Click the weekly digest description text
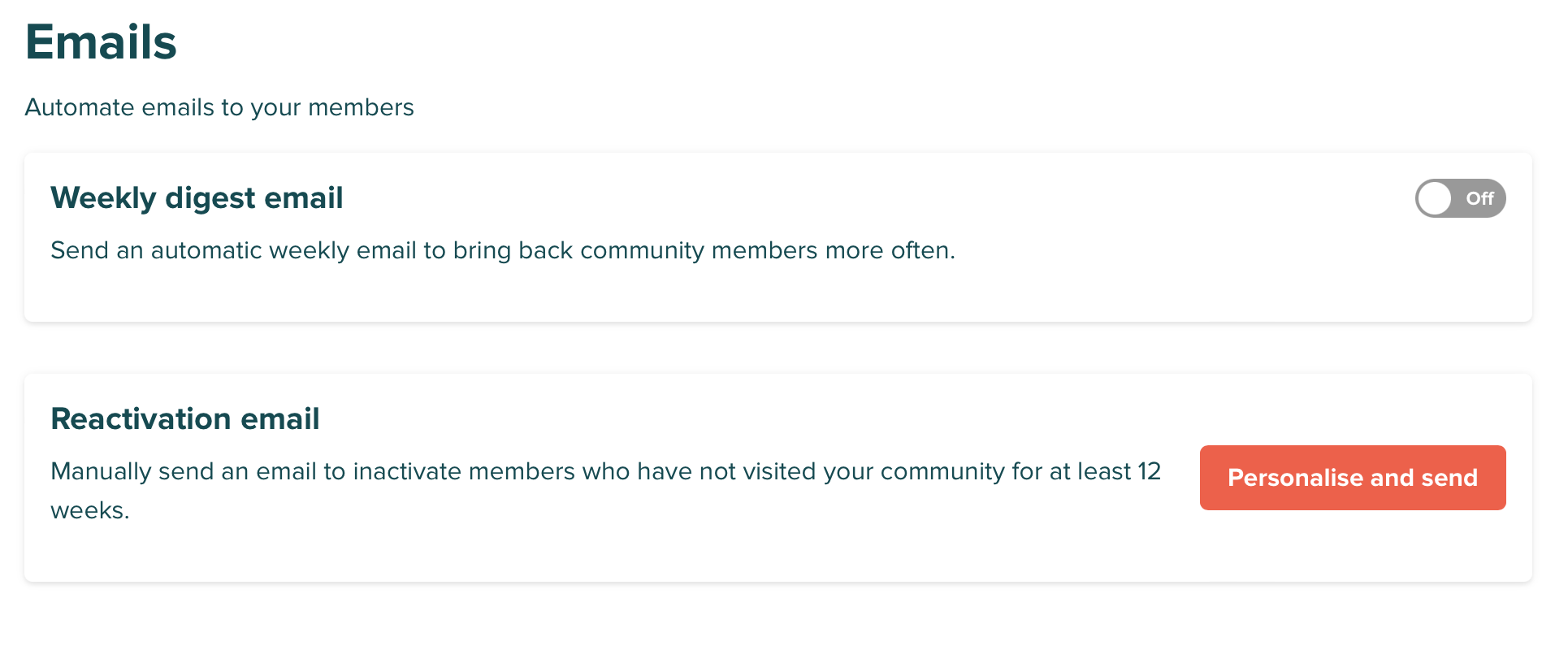The image size is (1568, 650). [x=504, y=250]
